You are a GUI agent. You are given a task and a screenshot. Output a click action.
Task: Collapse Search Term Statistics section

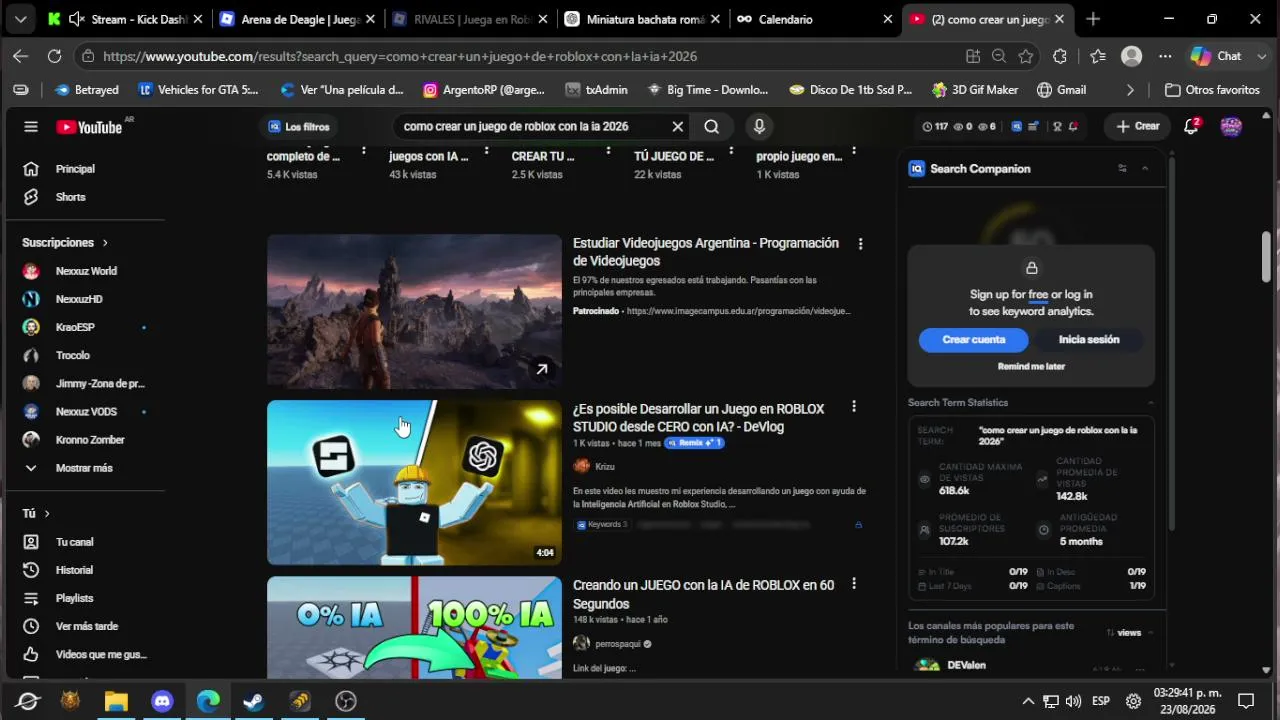(x=1150, y=403)
